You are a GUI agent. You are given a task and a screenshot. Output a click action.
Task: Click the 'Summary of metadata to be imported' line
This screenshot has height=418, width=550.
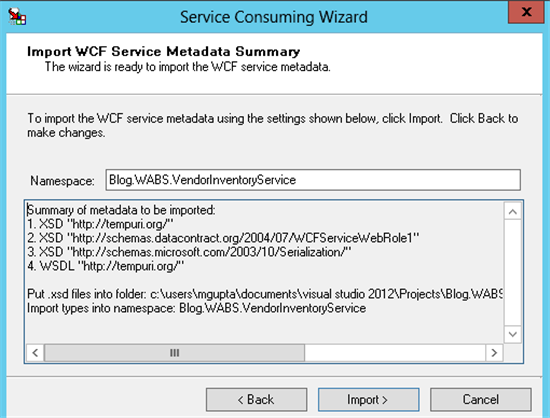coord(121,210)
